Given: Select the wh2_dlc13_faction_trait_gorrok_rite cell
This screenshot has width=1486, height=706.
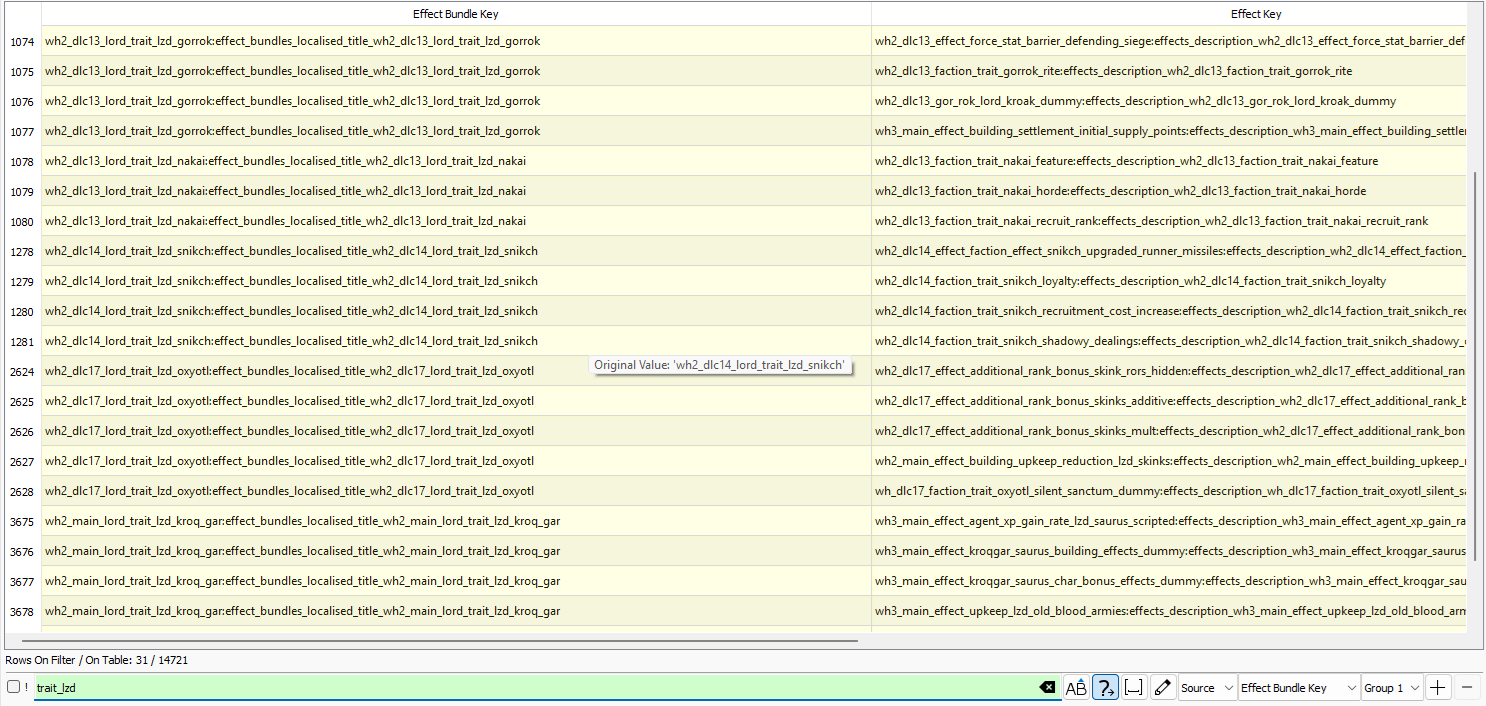Looking at the screenshot, I should point(1168,71).
